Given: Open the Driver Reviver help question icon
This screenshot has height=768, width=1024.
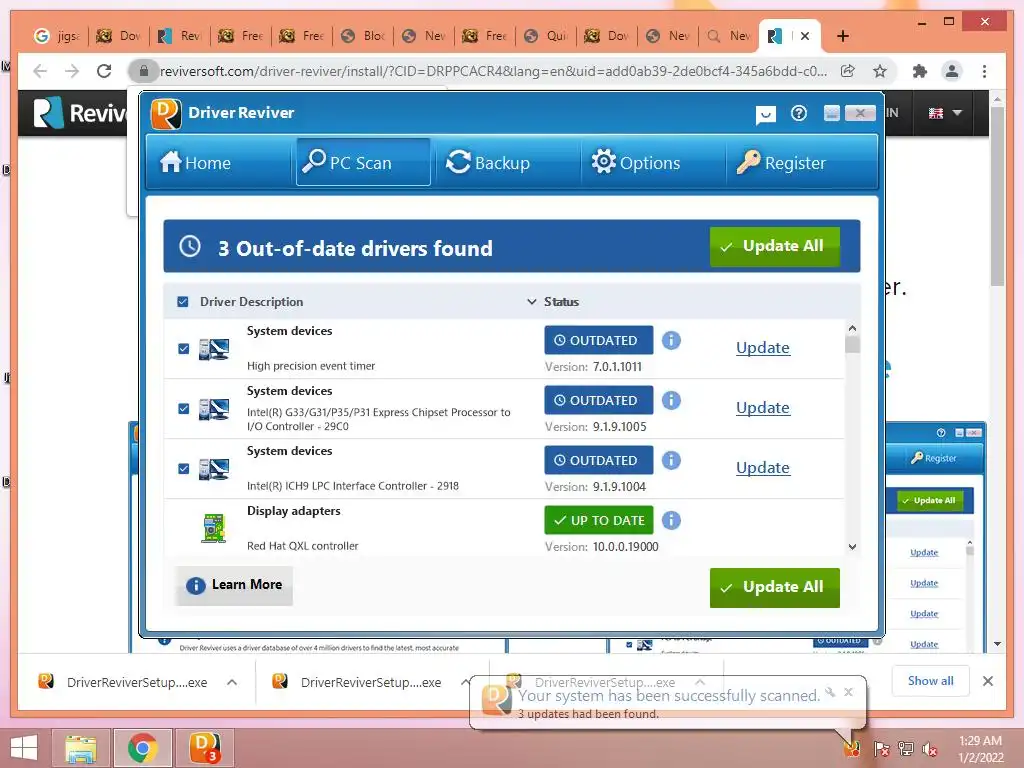Looking at the screenshot, I should (x=799, y=114).
